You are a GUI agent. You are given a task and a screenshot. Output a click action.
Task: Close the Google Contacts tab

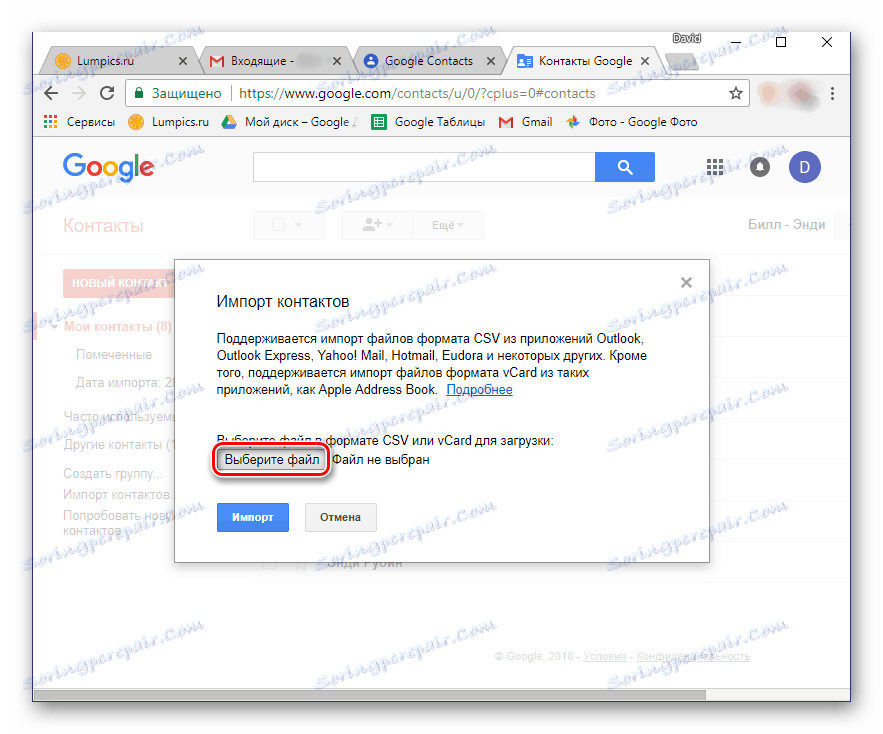(x=491, y=61)
